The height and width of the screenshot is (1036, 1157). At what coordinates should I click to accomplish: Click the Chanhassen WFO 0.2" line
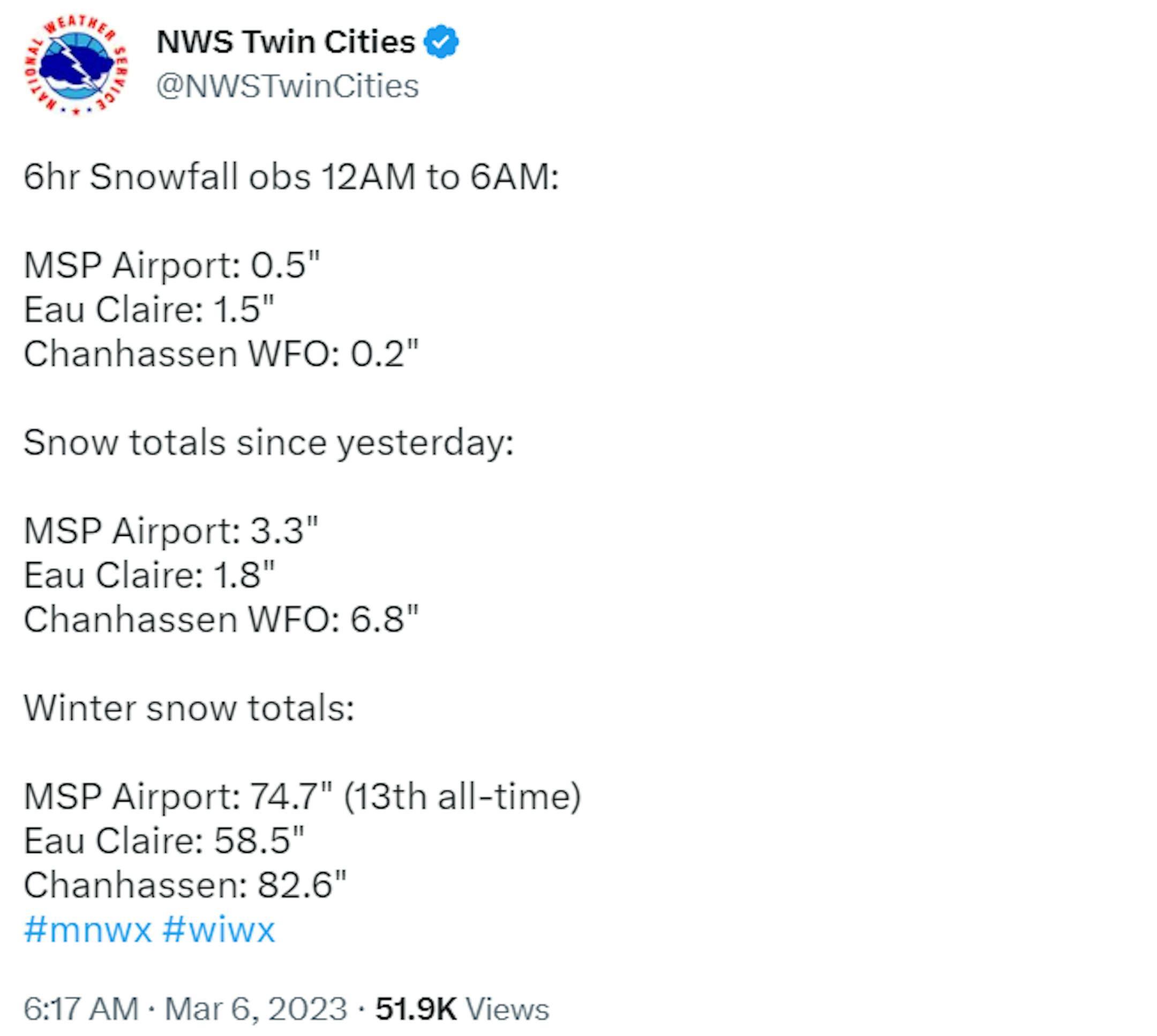221,353
